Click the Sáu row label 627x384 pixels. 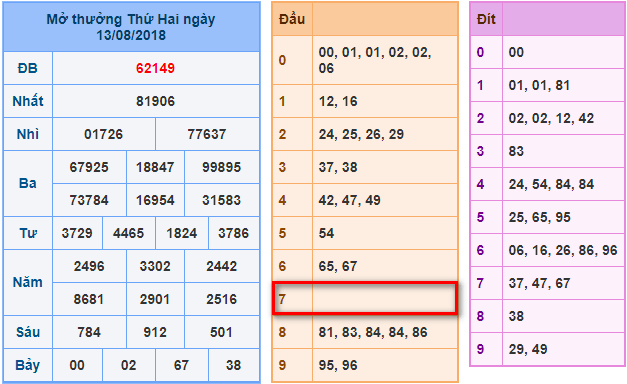(x=28, y=332)
